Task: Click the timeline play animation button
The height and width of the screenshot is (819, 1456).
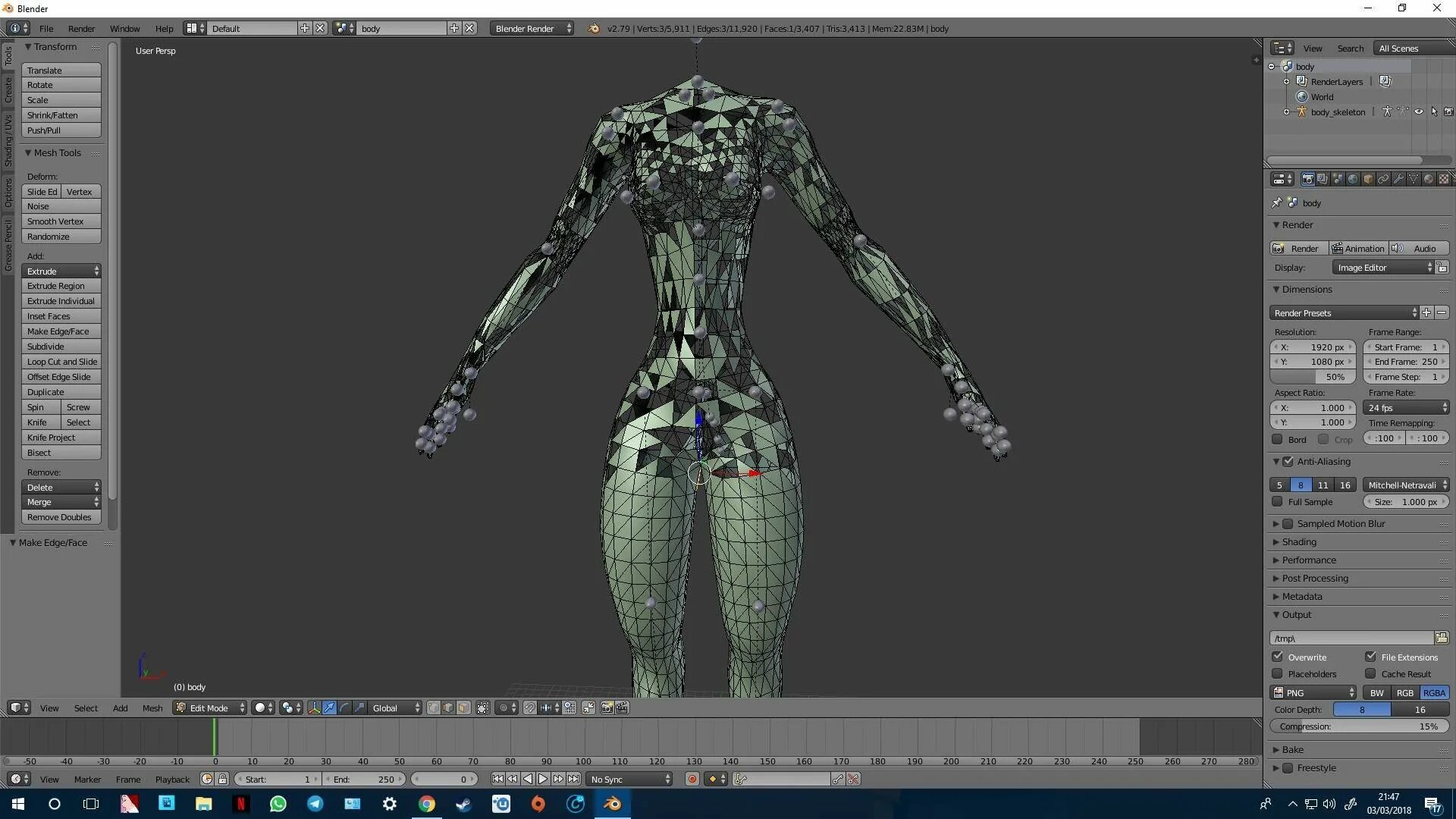Action: (543, 779)
